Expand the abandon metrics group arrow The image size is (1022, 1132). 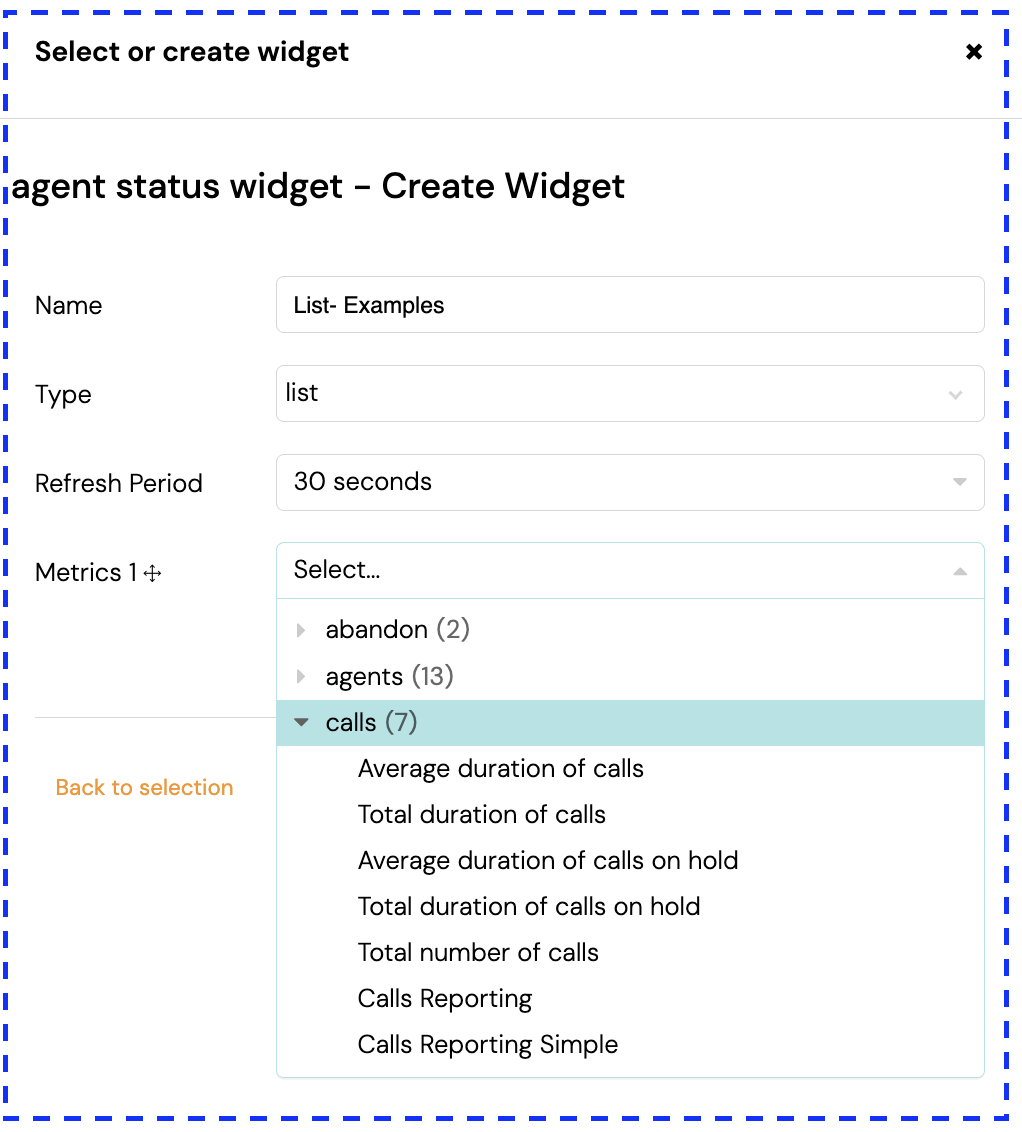(301, 630)
